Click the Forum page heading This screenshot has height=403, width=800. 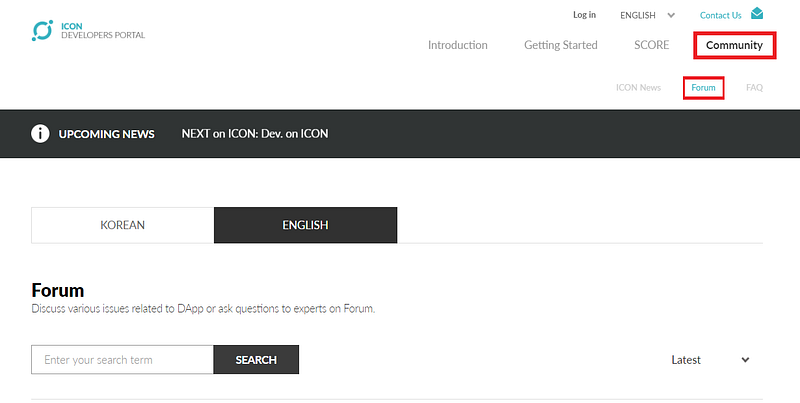point(58,290)
